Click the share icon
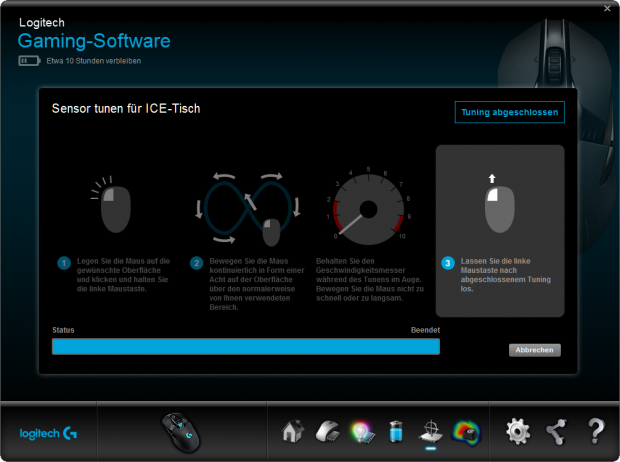Screen dimensions: 620x462 point(556,432)
